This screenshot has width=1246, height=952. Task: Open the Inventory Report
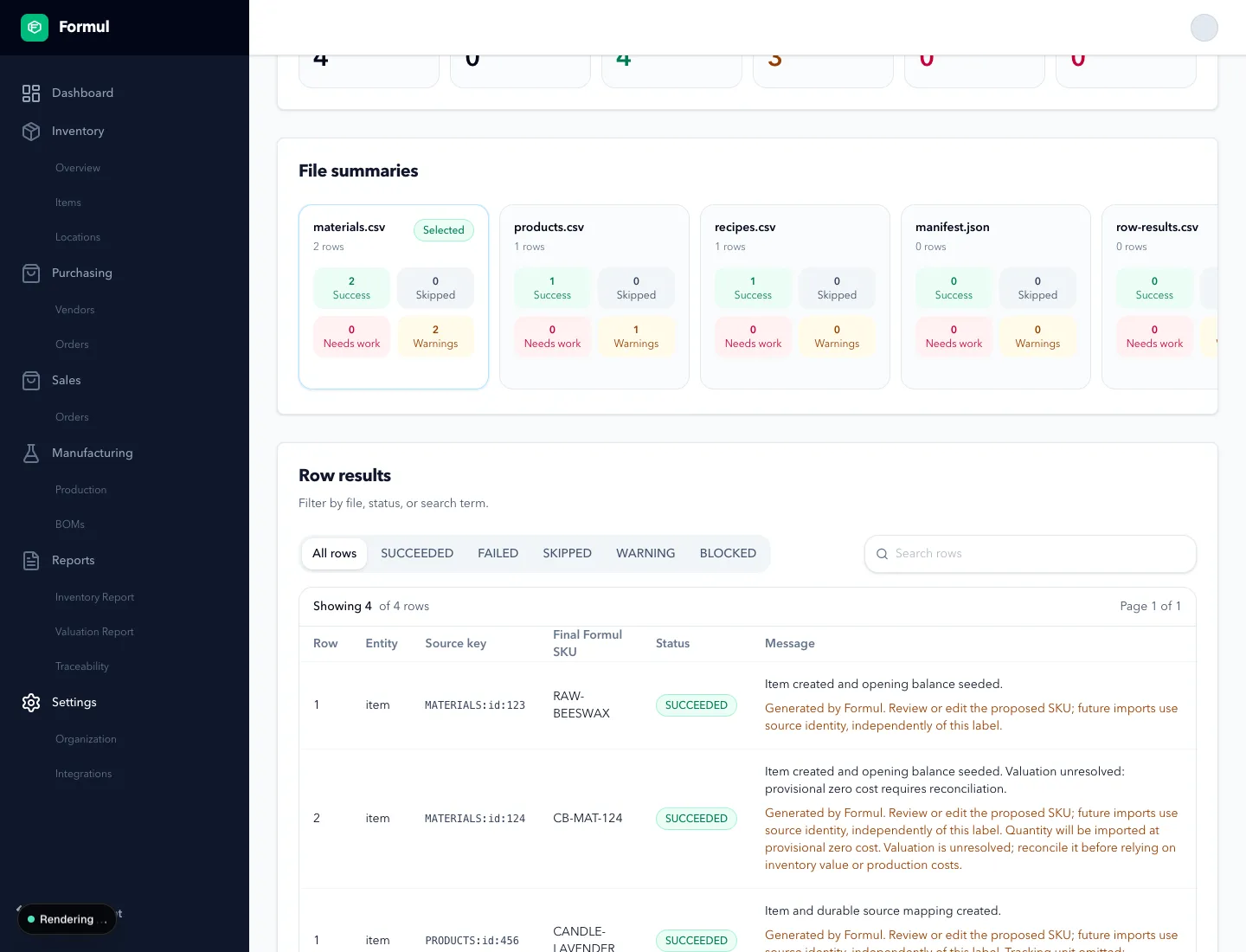coord(95,597)
